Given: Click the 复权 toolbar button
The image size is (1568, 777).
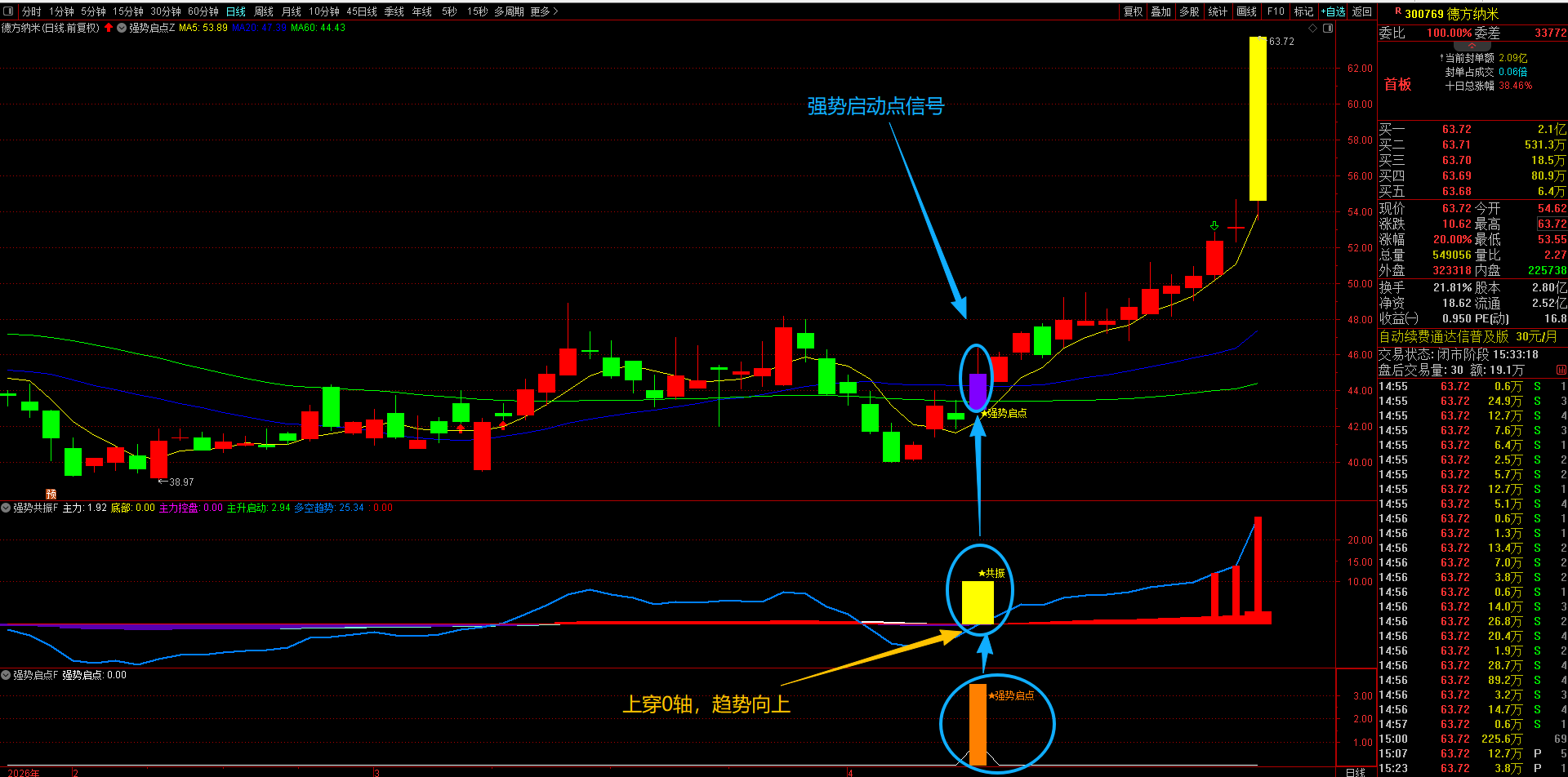Looking at the screenshot, I should click(1133, 11).
